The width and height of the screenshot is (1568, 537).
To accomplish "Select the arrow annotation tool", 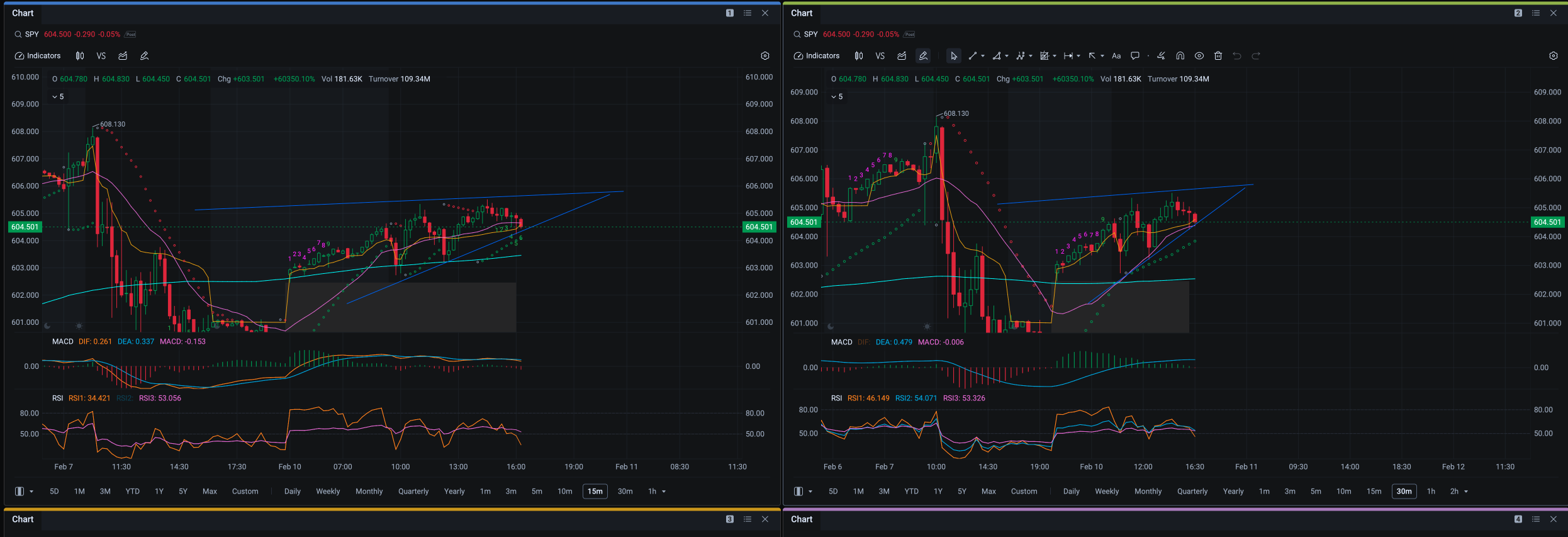I will (x=1092, y=56).
